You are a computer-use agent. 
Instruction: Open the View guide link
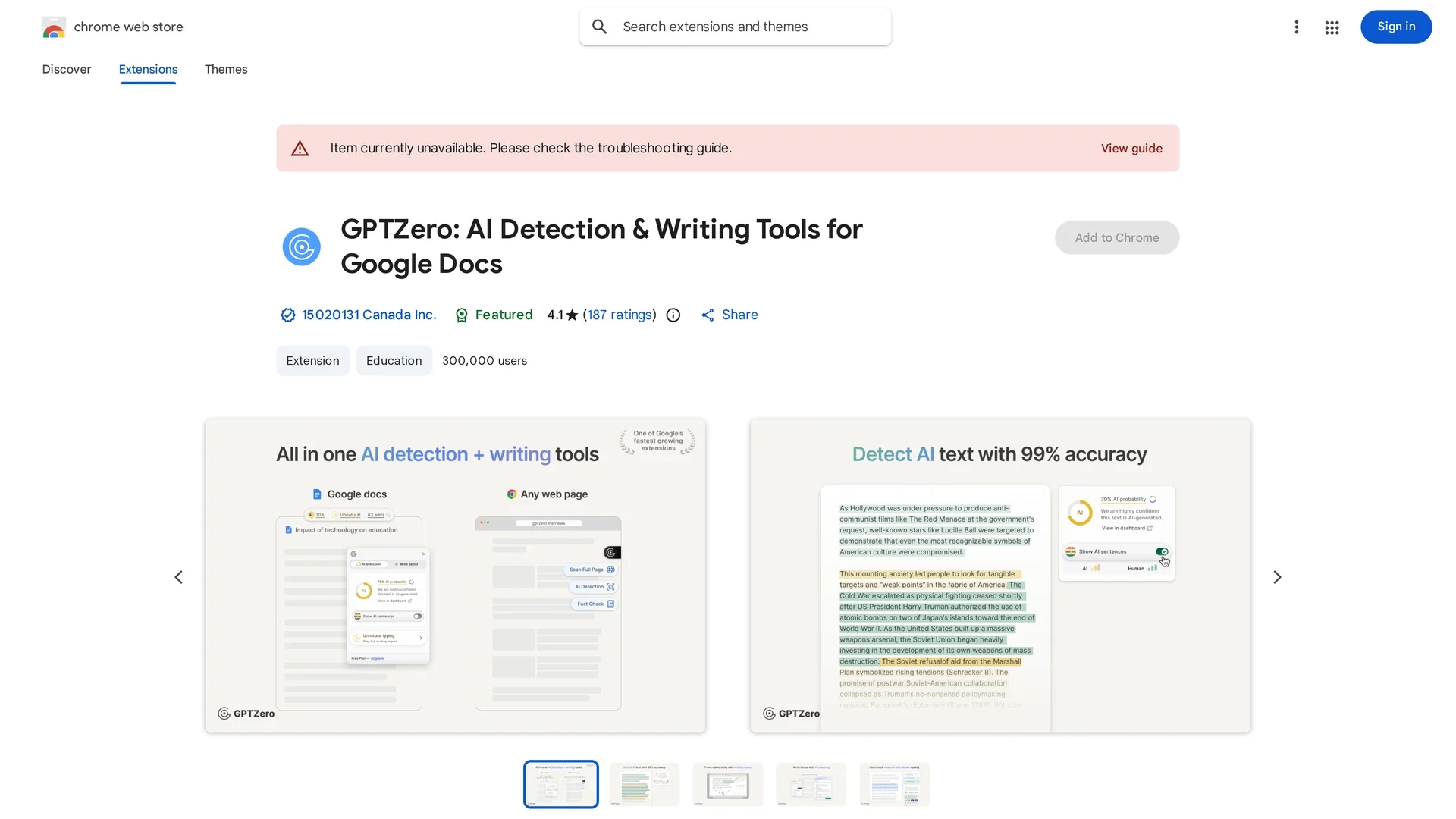coord(1131,149)
